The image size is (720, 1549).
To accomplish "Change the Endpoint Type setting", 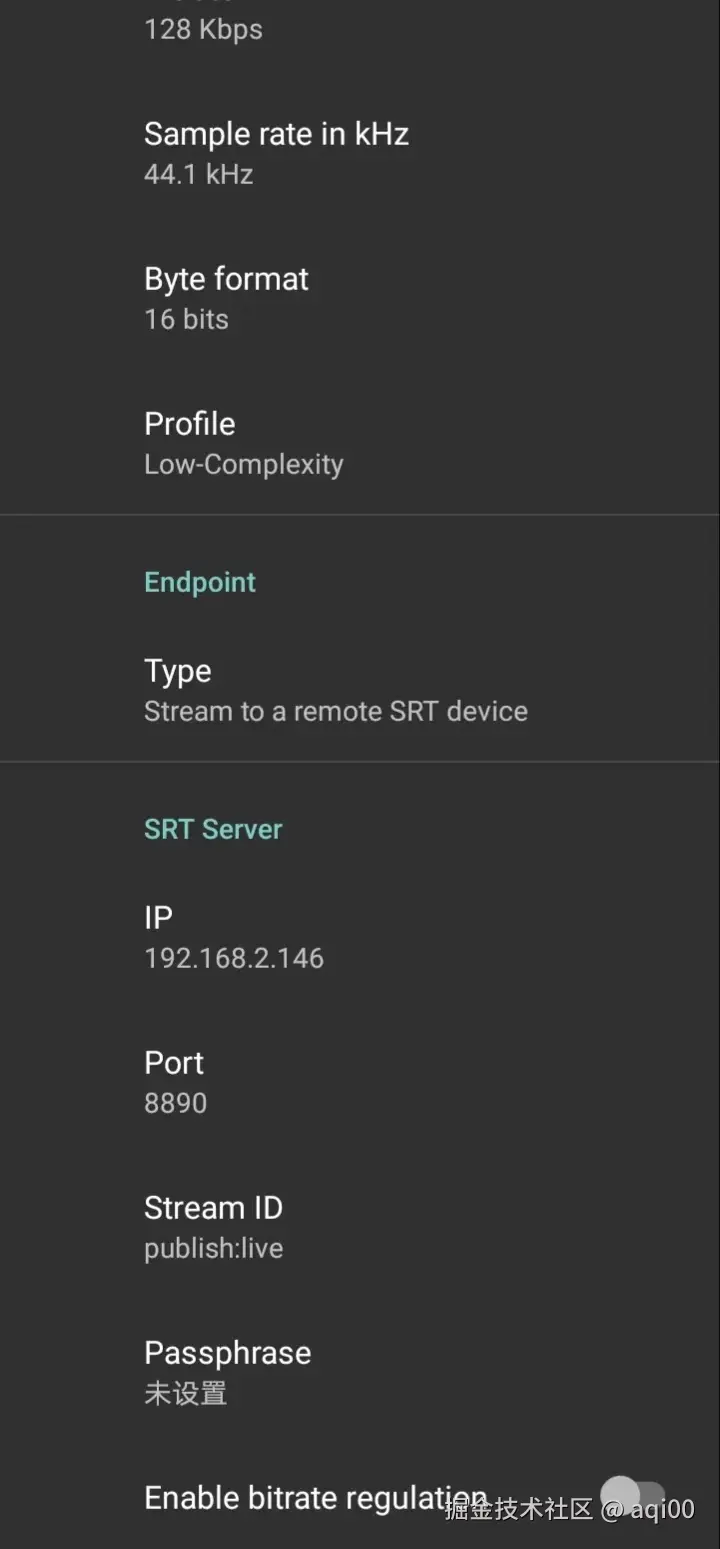I will point(335,690).
